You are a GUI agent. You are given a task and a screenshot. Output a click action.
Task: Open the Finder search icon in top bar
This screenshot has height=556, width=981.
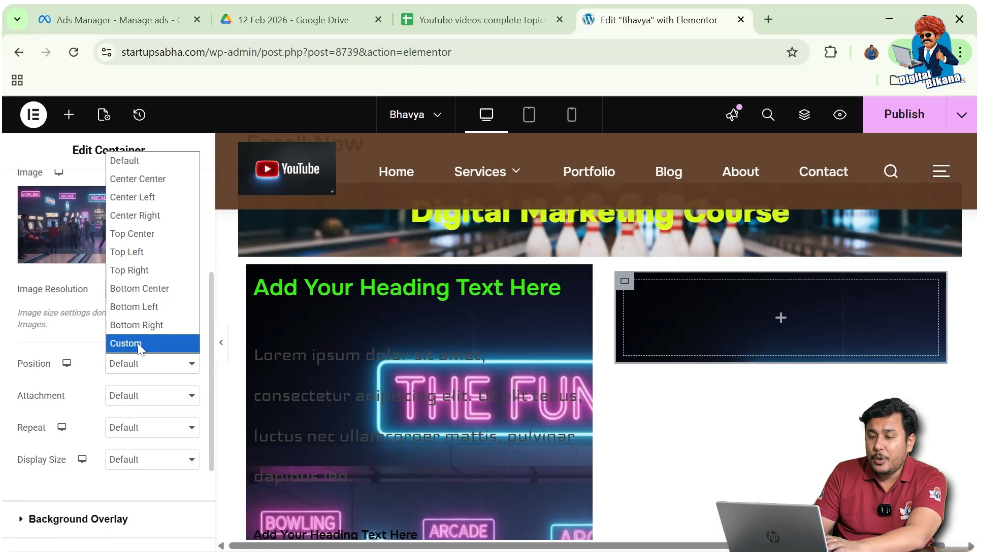click(x=768, y=115)
